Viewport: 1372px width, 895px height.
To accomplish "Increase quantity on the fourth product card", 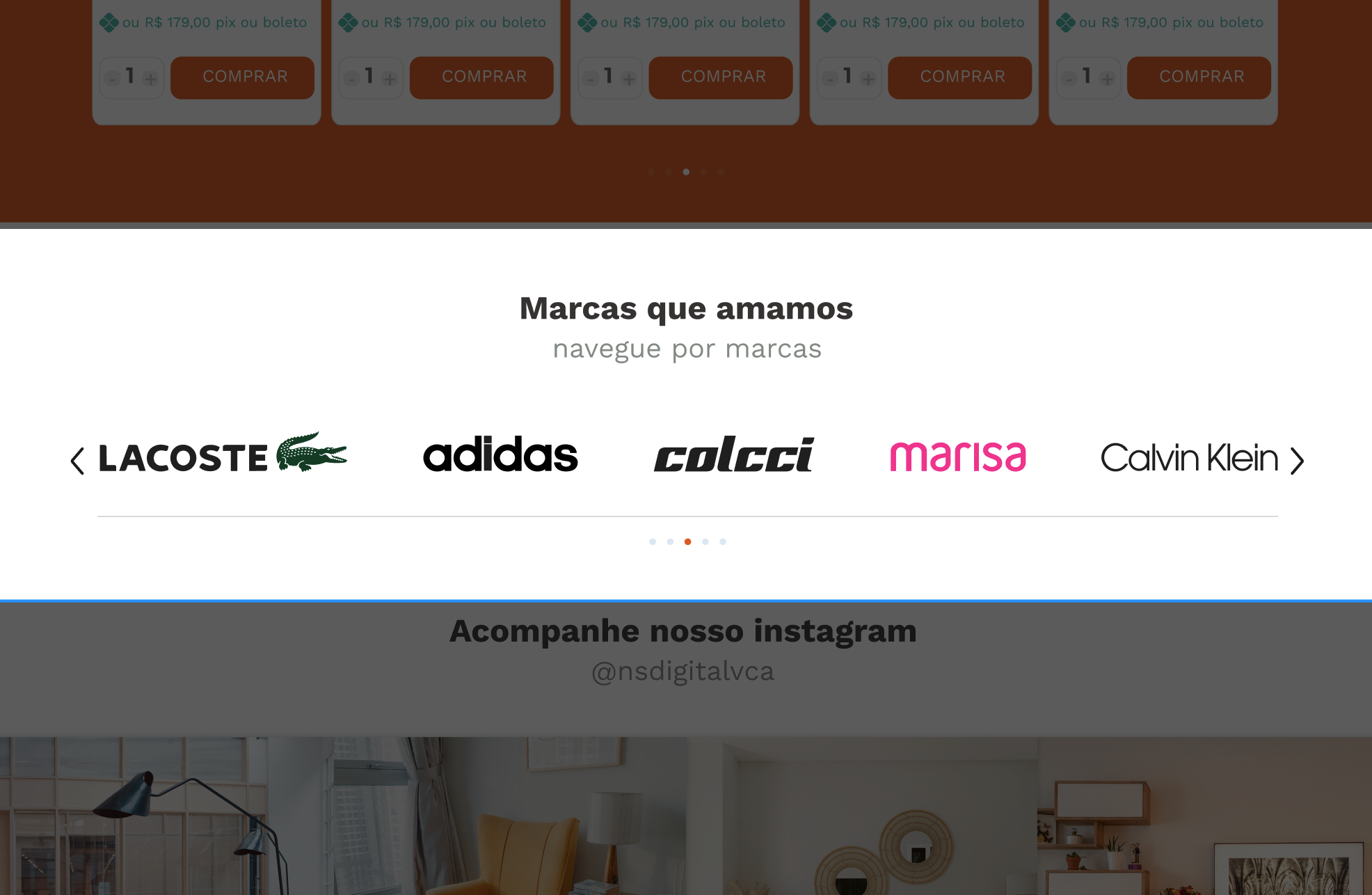I will pos(868,79).
